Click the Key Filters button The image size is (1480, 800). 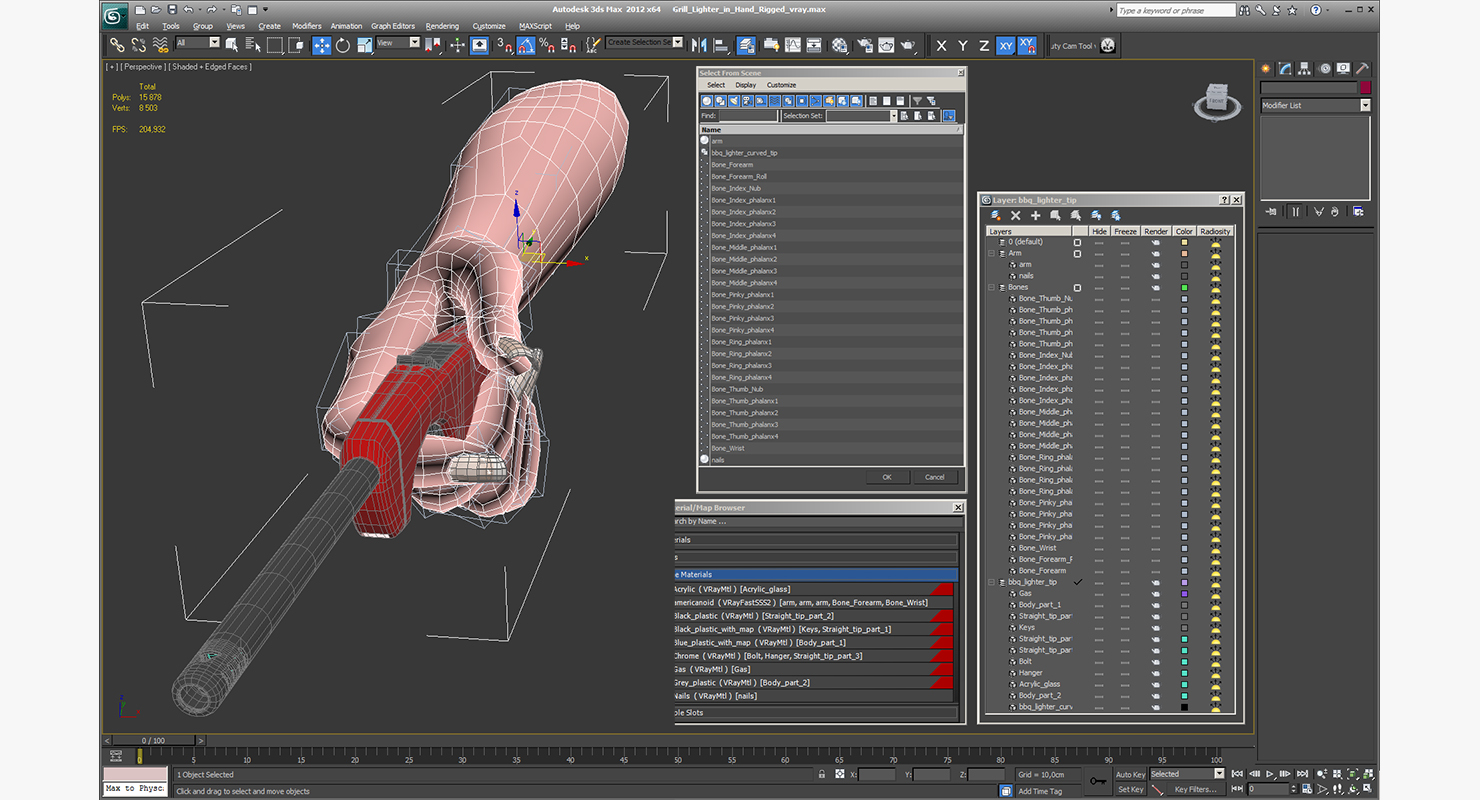pos(1195,789)
